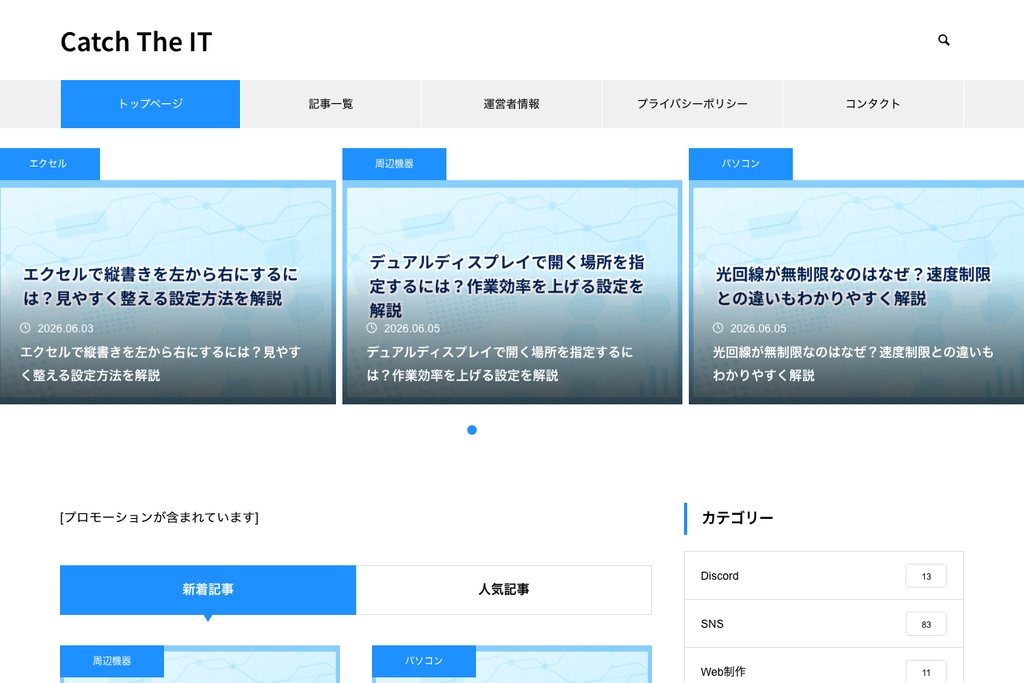This screenshot has width=1024, height=683.
Task: Click the Catch The IT site logo
Action: (136, 42)
